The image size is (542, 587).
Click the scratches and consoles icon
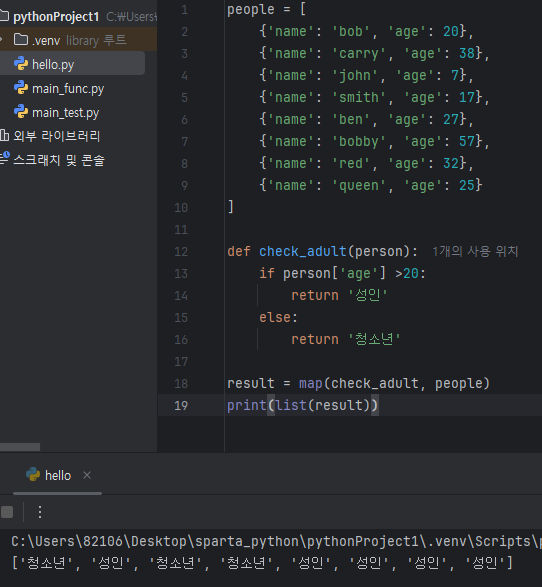pyautogui.click(x=4, y=158)
